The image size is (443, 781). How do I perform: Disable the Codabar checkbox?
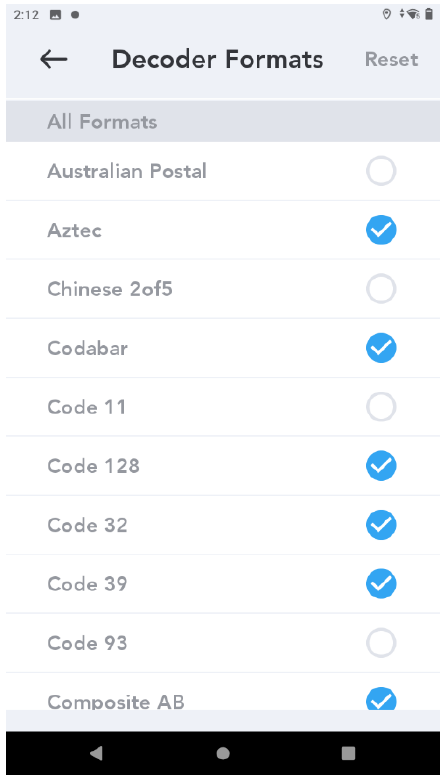(x=381, y=348)
